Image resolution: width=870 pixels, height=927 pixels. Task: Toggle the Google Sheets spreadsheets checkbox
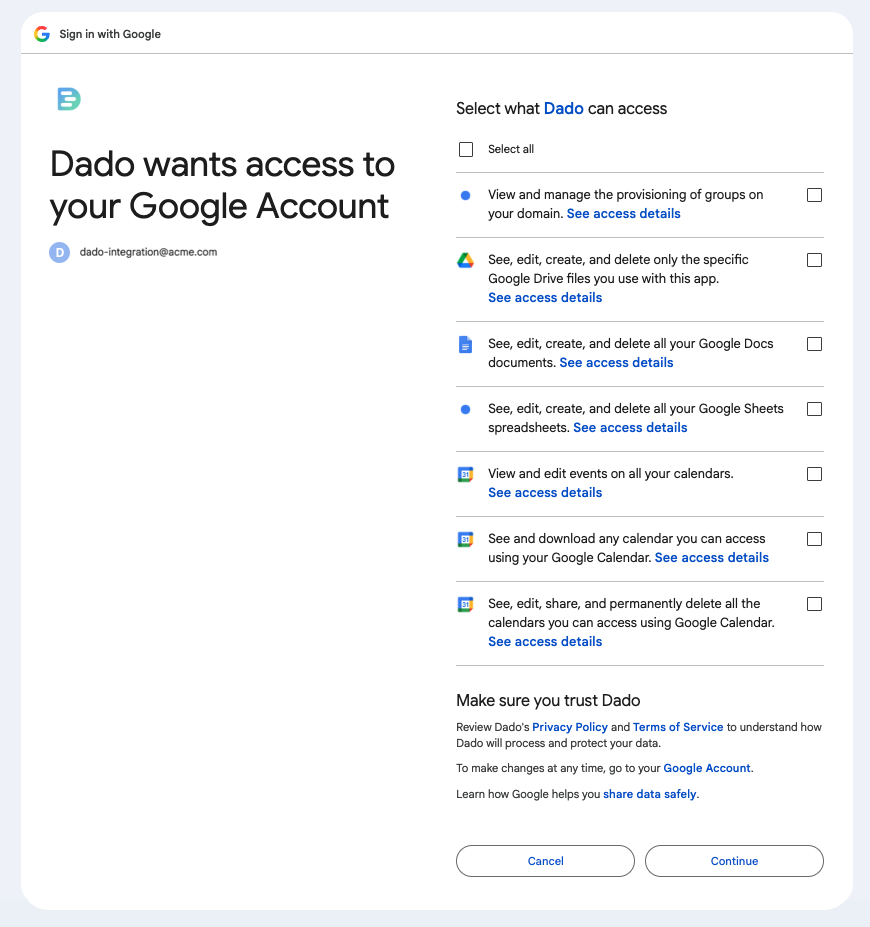click(814, 409)
